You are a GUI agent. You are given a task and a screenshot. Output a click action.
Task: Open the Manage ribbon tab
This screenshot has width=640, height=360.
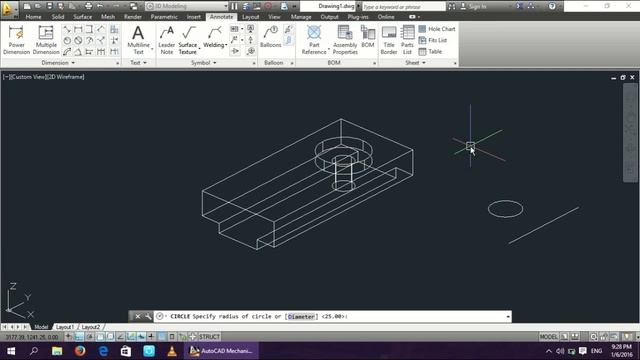click(x=301, y=17)
